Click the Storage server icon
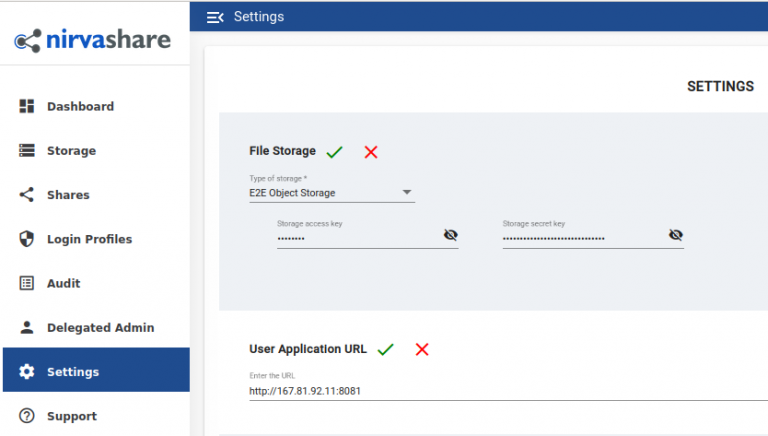The width and height of the screenshot is (768, 436). 26,150
